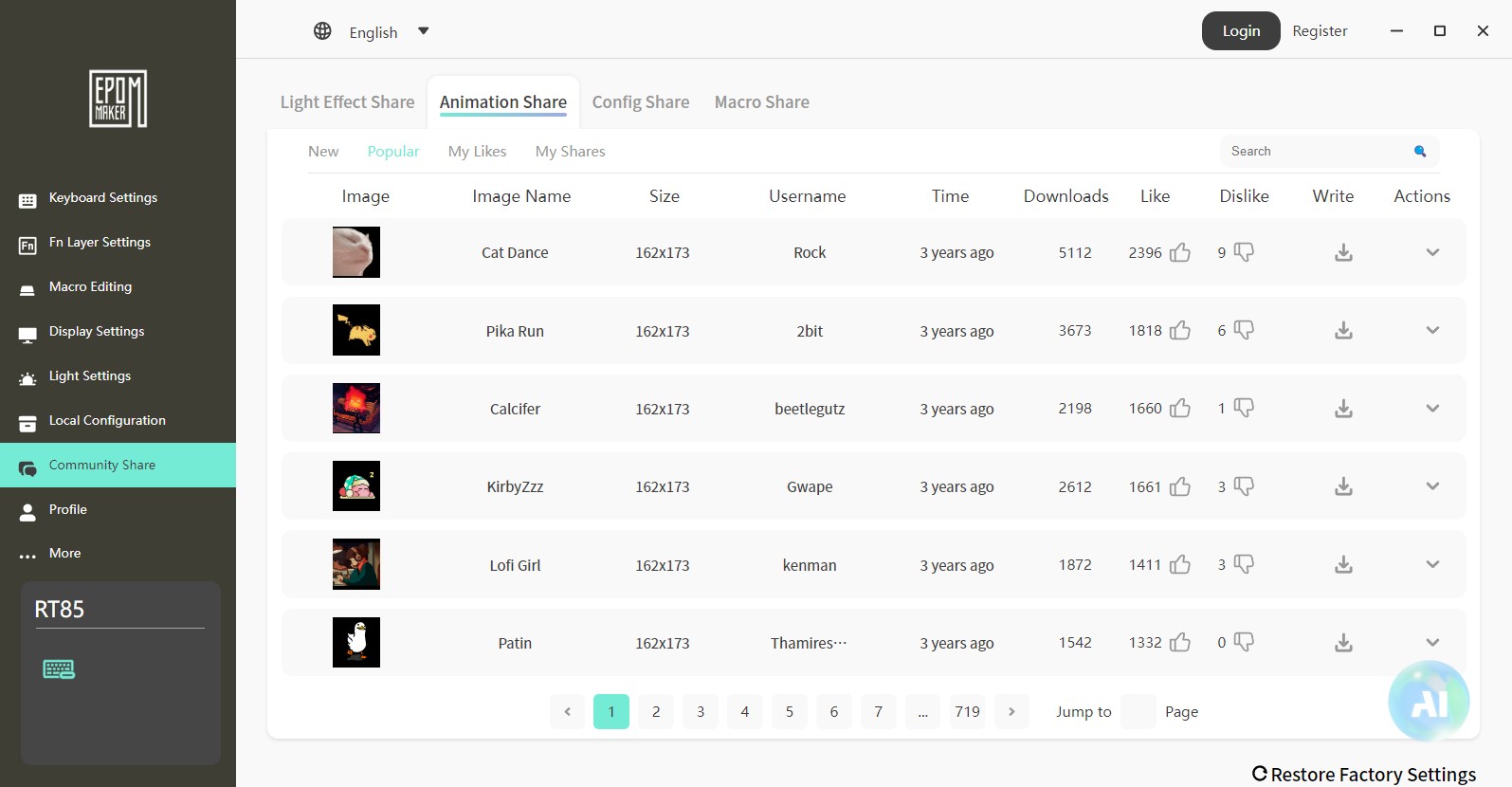The width and height of the screenshot is (1512, 787).
Task: Expand actions for Calcifer row
Action: (1432, 408)
